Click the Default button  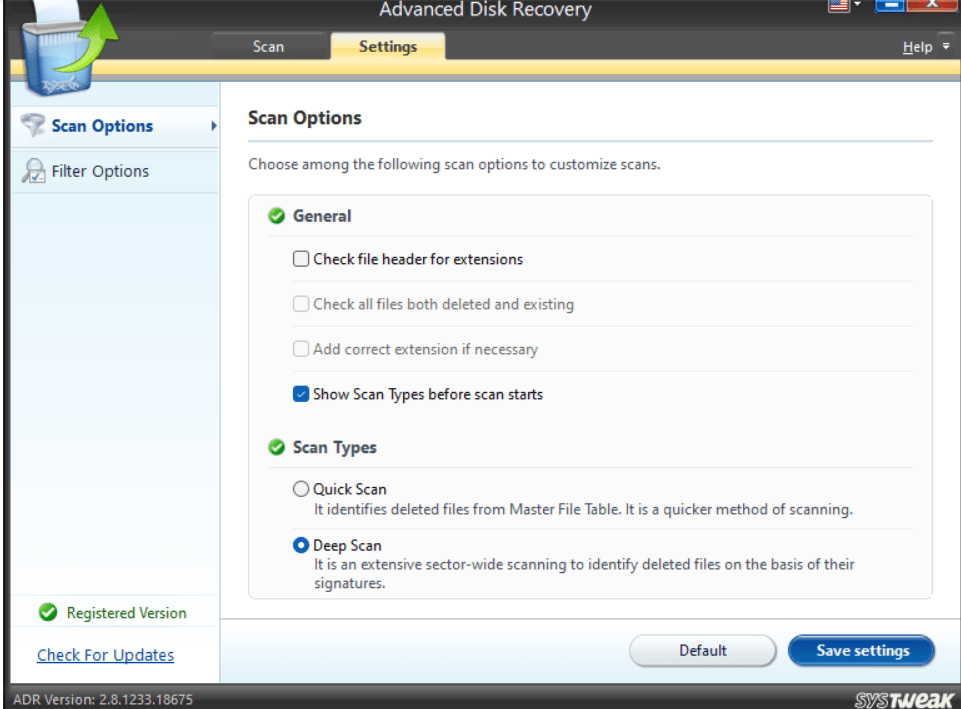point(702,651)
